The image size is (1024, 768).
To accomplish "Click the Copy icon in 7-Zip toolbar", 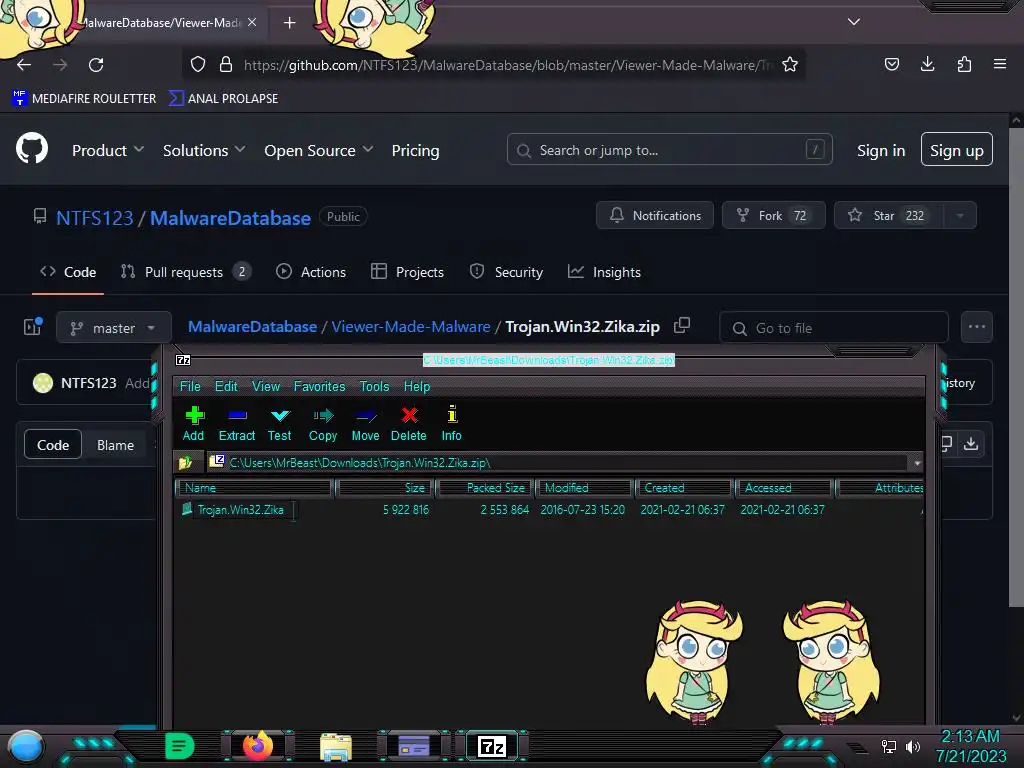I will coord(323,415).
